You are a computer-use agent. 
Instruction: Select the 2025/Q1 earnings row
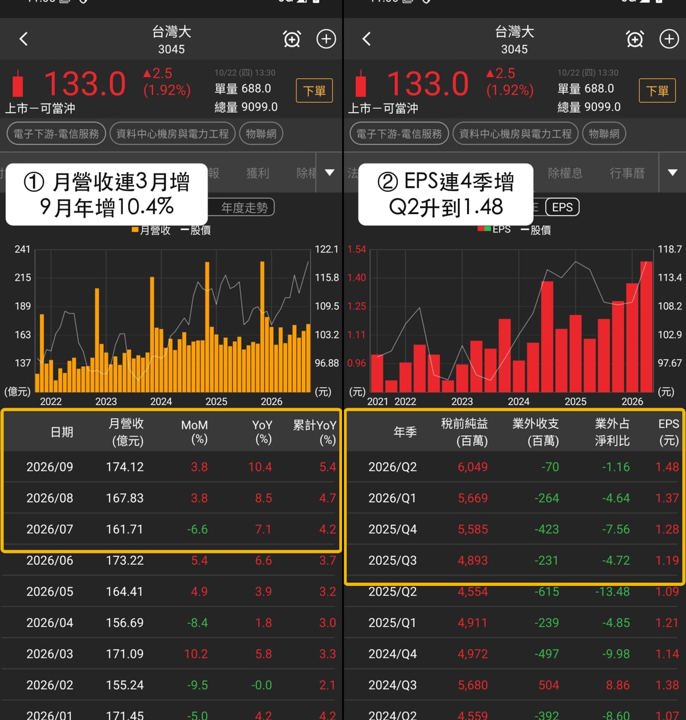click(515, 623)
